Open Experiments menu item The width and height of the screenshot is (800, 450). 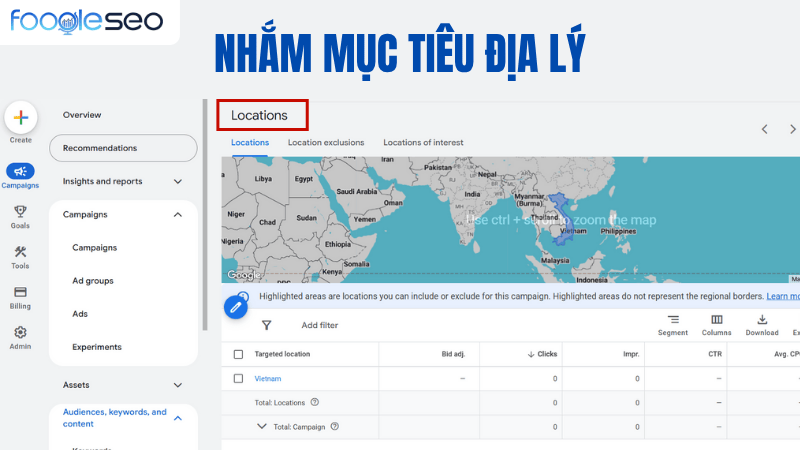(x=97, y=347)
